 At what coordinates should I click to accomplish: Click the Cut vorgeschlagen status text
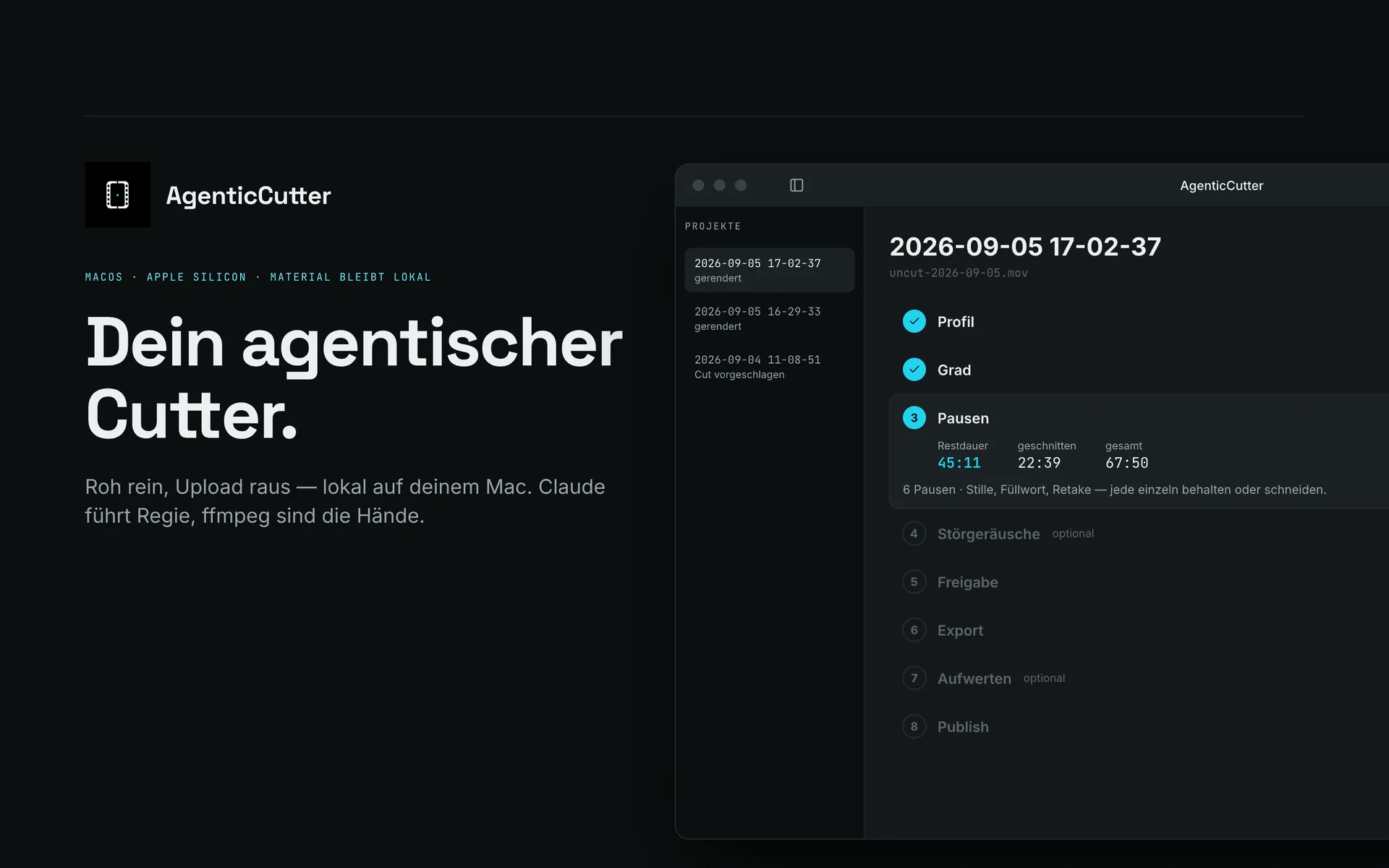pos(739,375)
